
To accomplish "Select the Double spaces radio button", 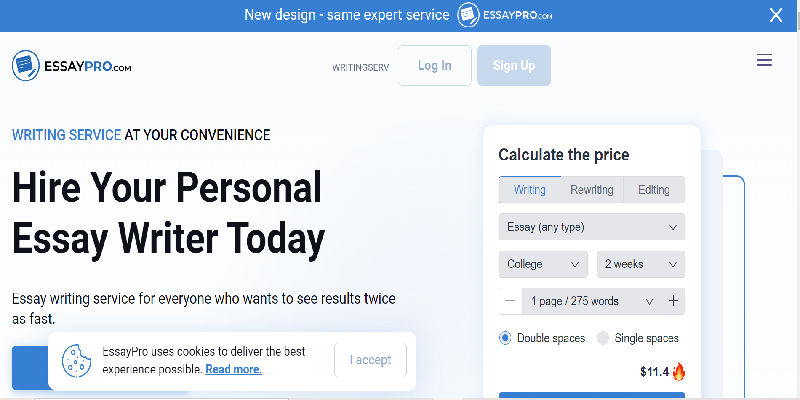I will pyautogui.click(x=505, y=338).
